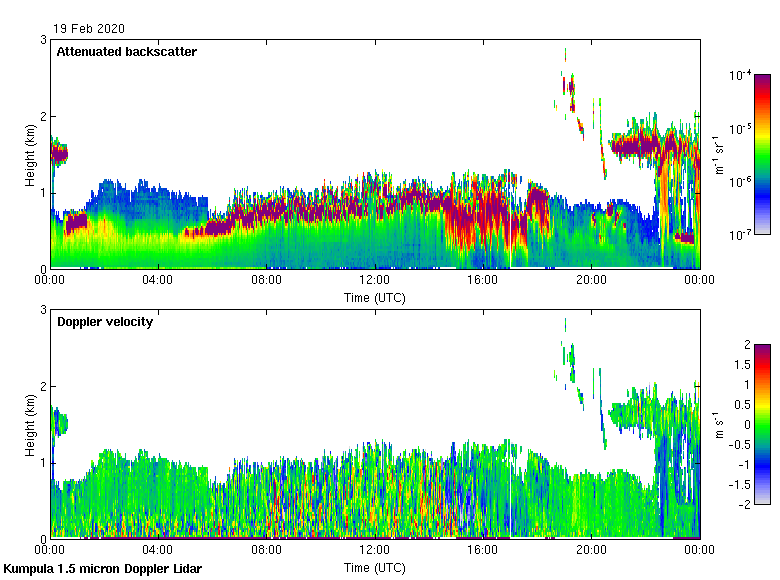Select the "Attenuated backscatter" panel title

(126, 52)
